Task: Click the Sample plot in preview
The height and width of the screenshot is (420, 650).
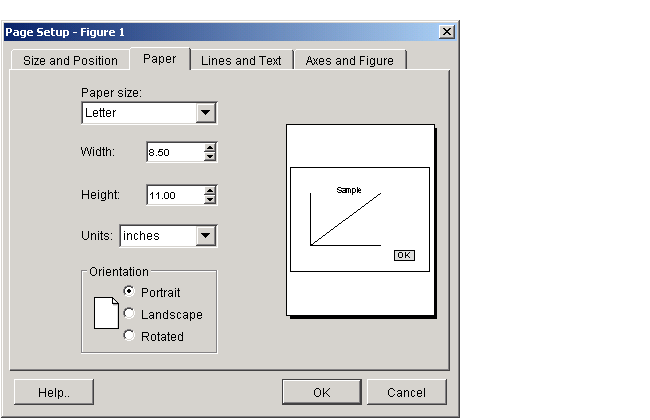Action: point(345,219)
